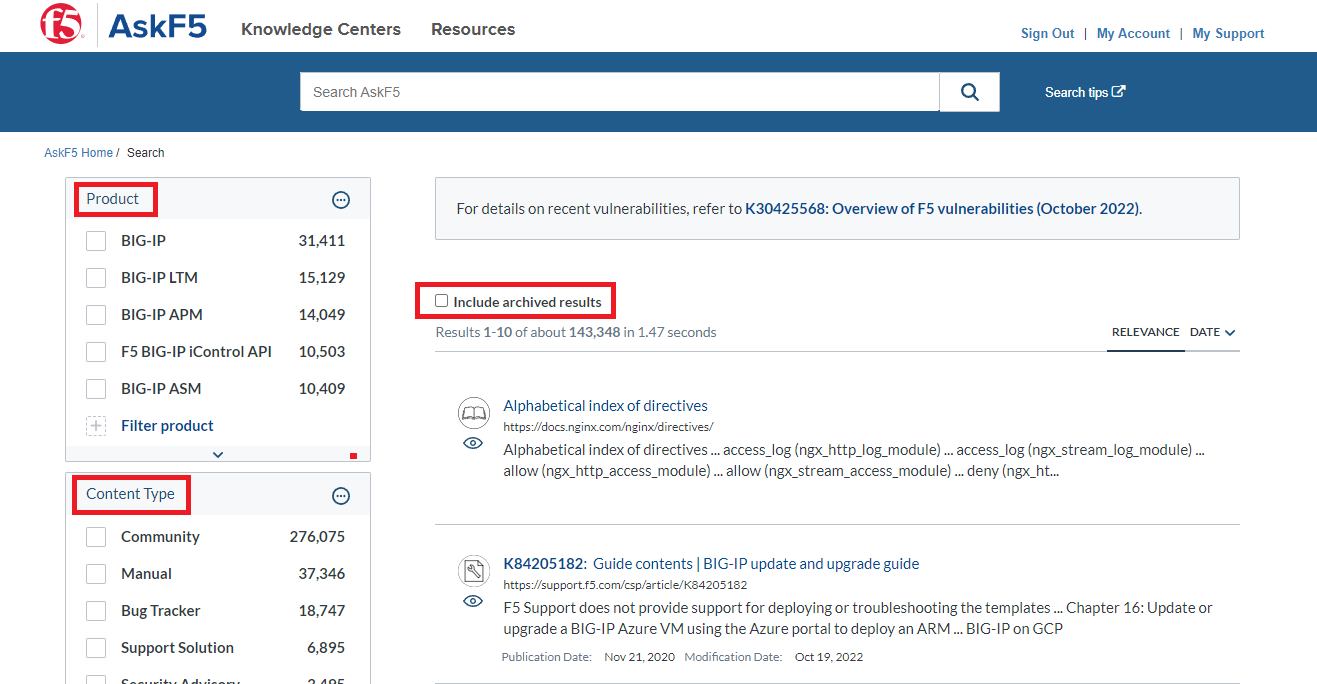Sort results by RELEVANCE
Screen dimensions: 1317x684
pos(1146,332)
